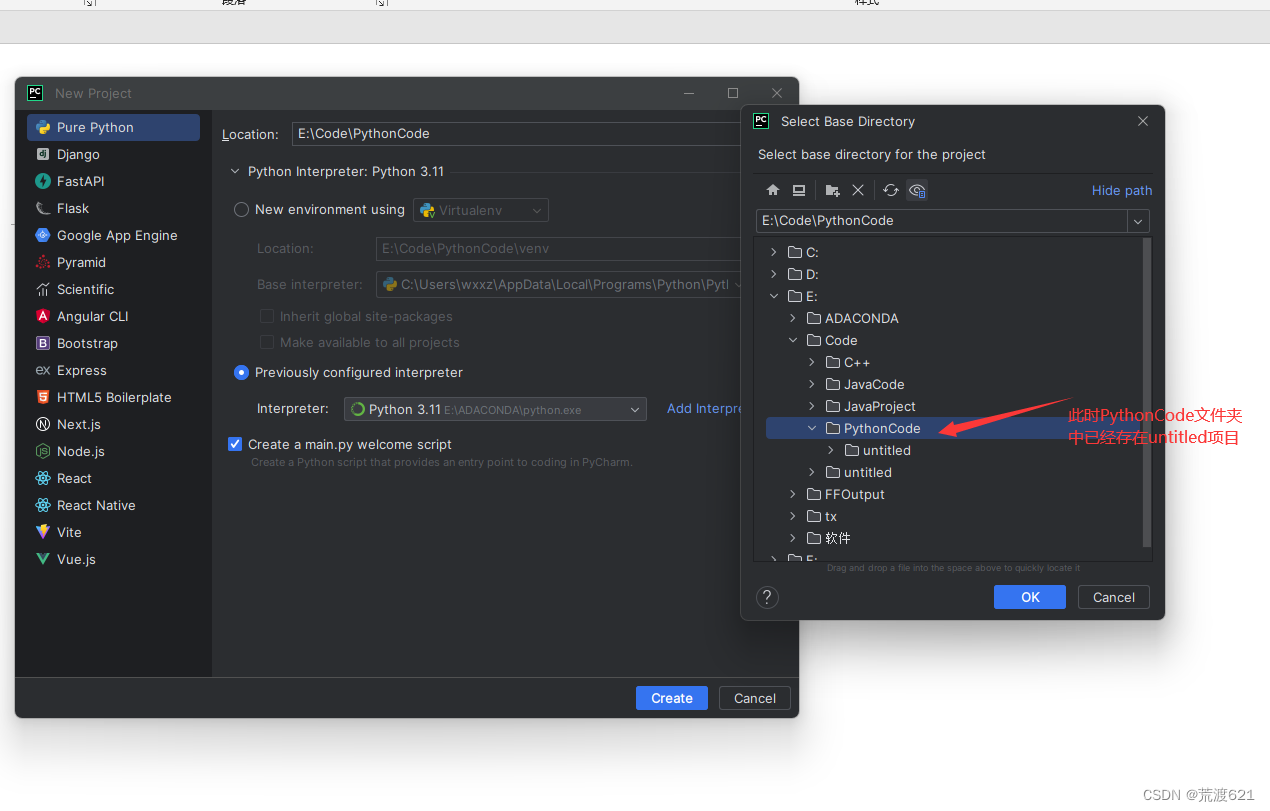Choose Django project type
1270x811 pixels.
point(113,154)
